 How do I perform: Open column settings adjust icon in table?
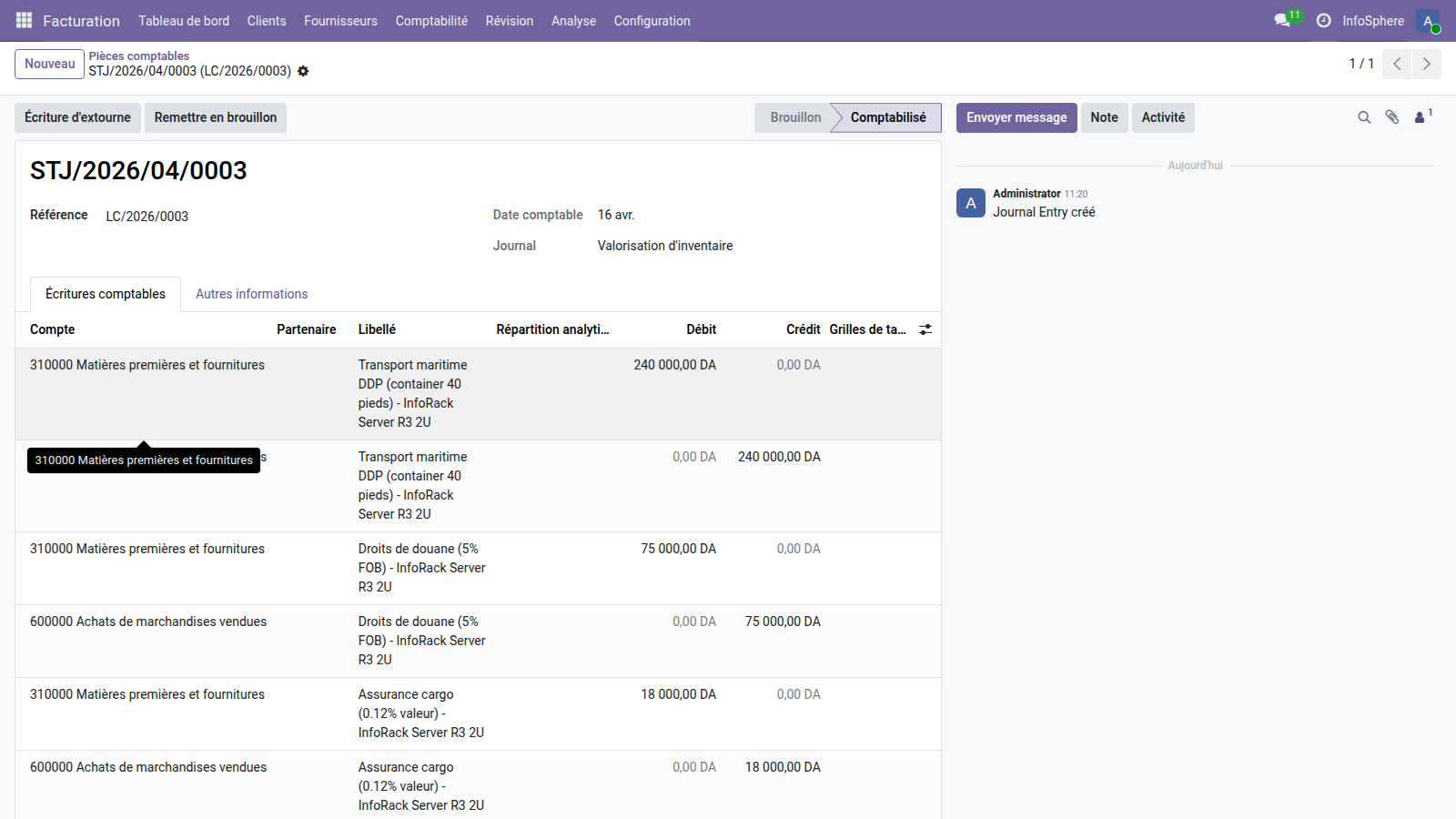[x=925, y=329]
